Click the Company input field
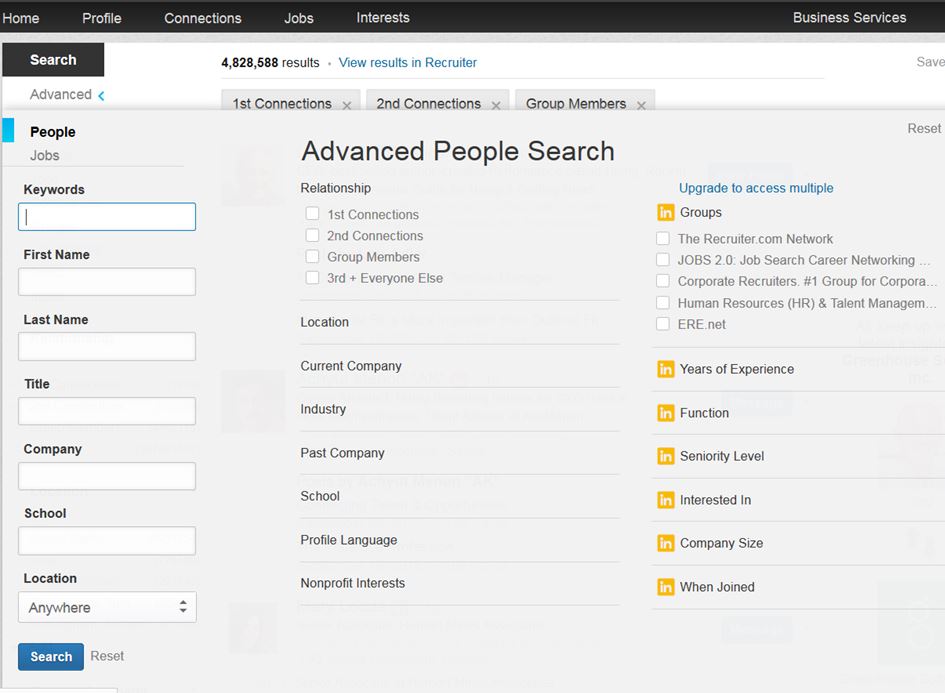Image resolution: width=945 pixels, height=693 pixels. pos(107,476)
